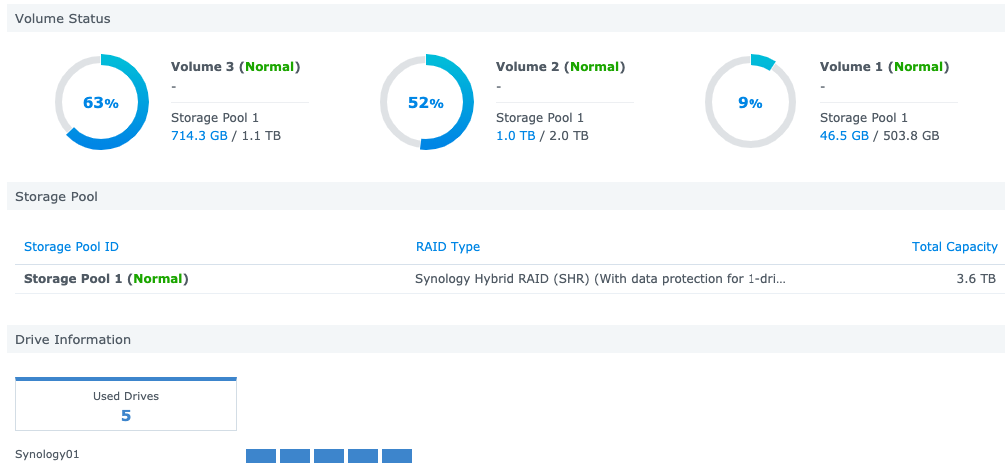The height and width of the screenshot is (475, 1005).
Task: Click the truncated Synology Hybrid RAID description
Action: pos(600,279)
